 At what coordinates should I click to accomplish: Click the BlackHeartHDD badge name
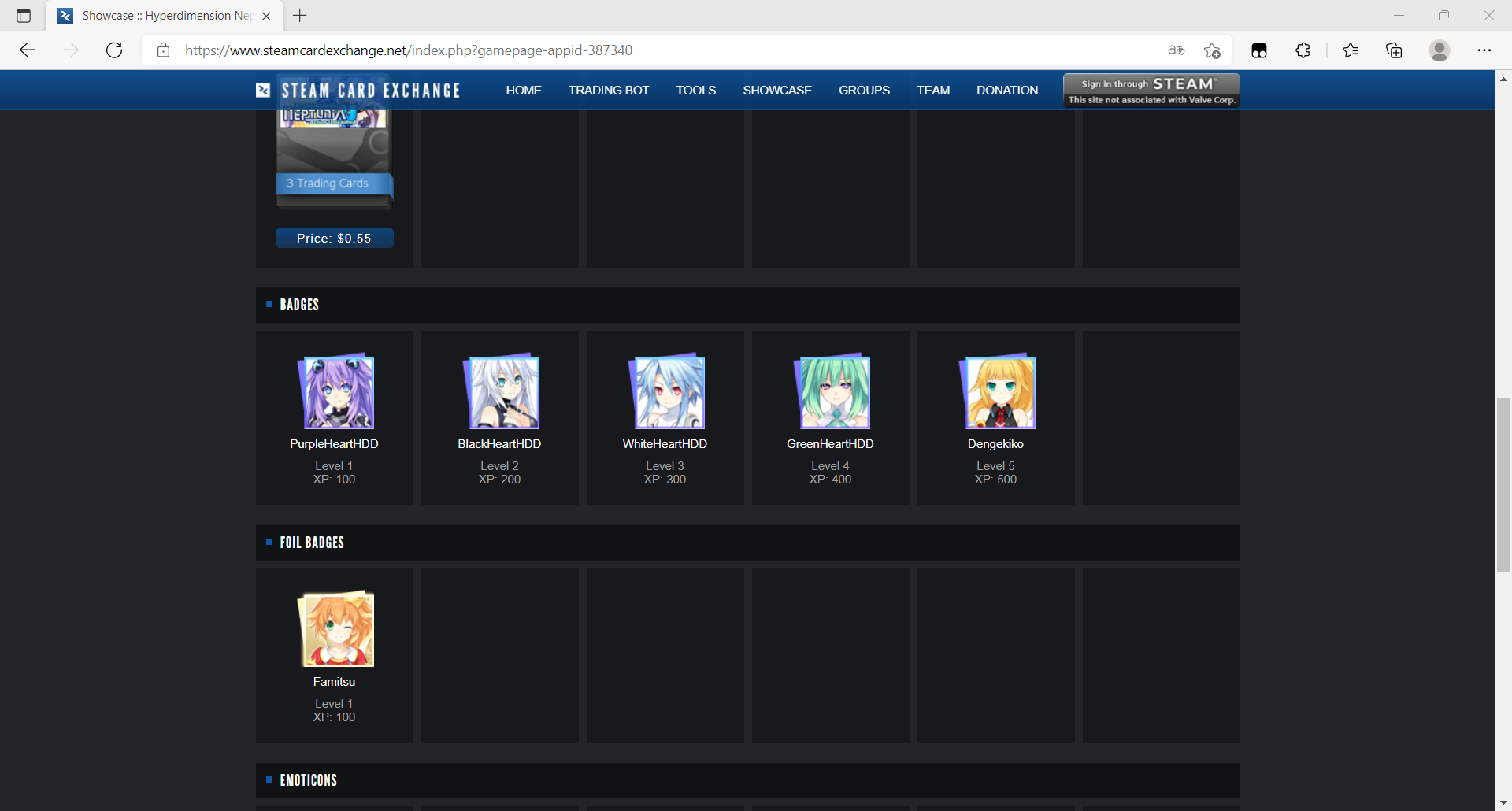pos(499,444)
